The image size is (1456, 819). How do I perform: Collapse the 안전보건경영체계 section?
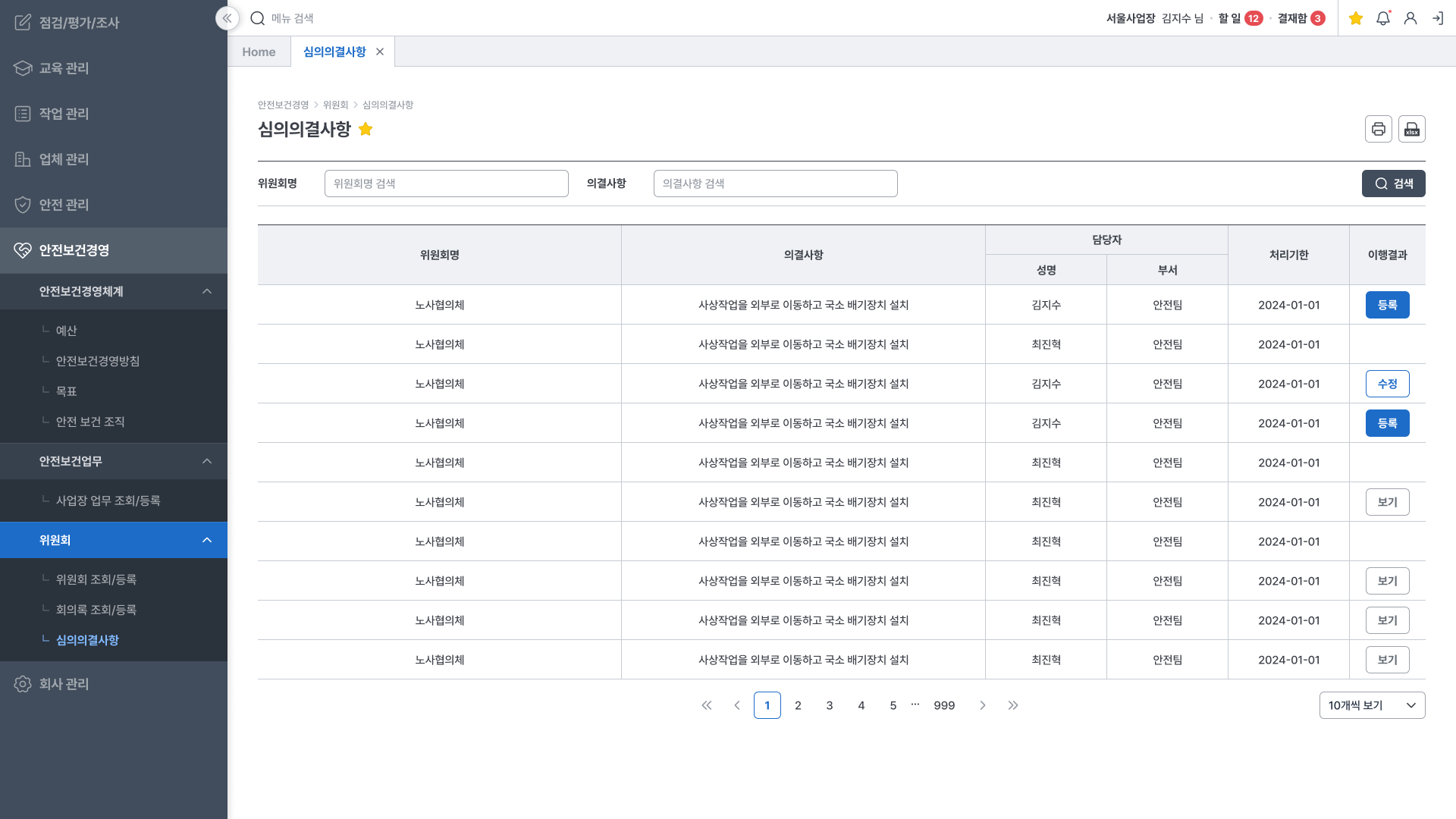click(207, 291)
